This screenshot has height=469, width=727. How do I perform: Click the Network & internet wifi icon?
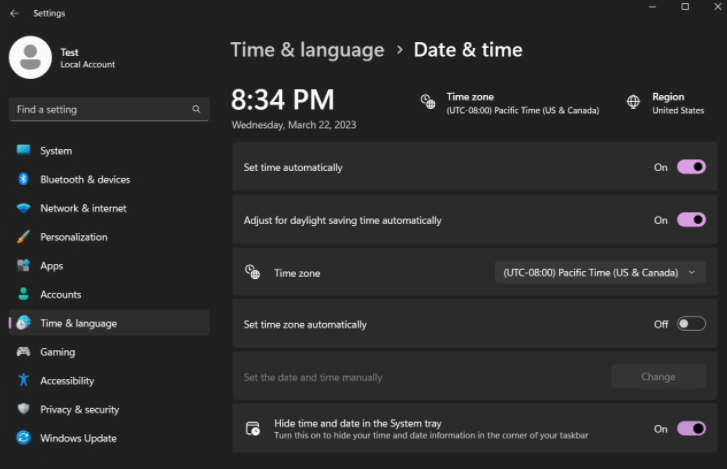(x=23, y=208)
